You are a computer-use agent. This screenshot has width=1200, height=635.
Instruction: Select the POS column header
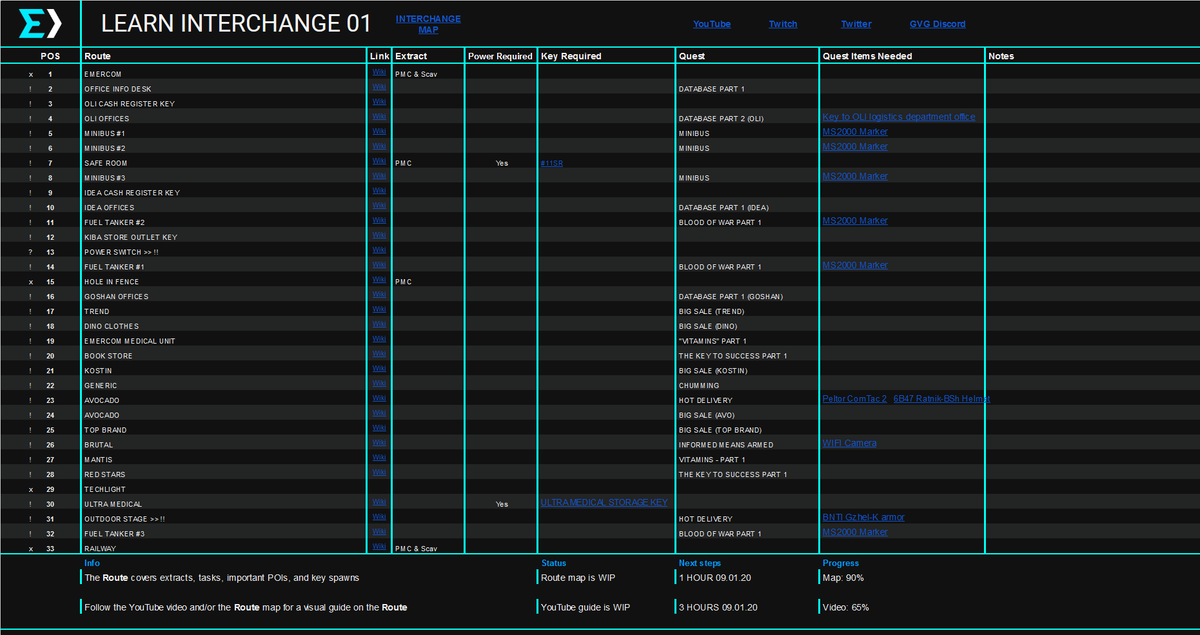pyautogui.click(x=50, y=56)
